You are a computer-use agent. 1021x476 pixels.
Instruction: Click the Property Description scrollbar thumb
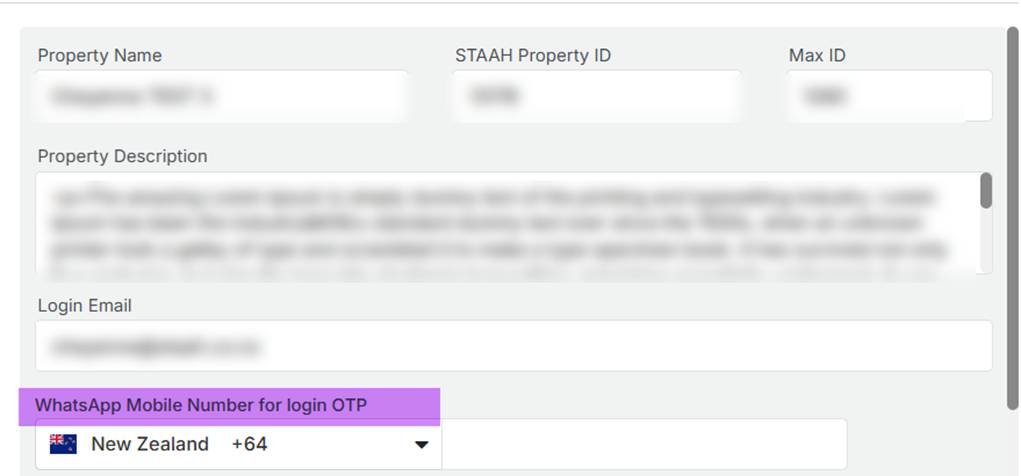(986, 191)
